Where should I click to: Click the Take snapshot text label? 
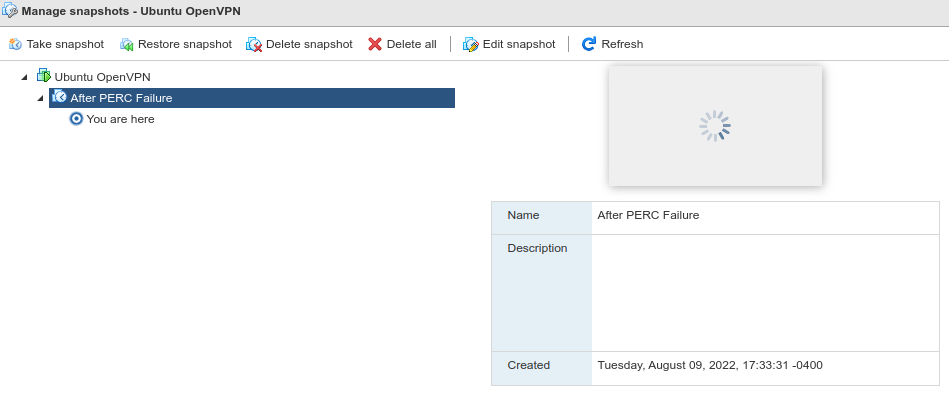tap(65, 44)
